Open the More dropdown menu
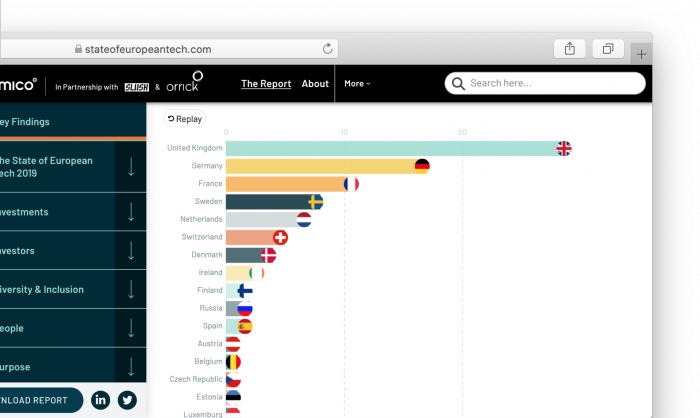The image size is (700, 418). click(x=357, y=84)
